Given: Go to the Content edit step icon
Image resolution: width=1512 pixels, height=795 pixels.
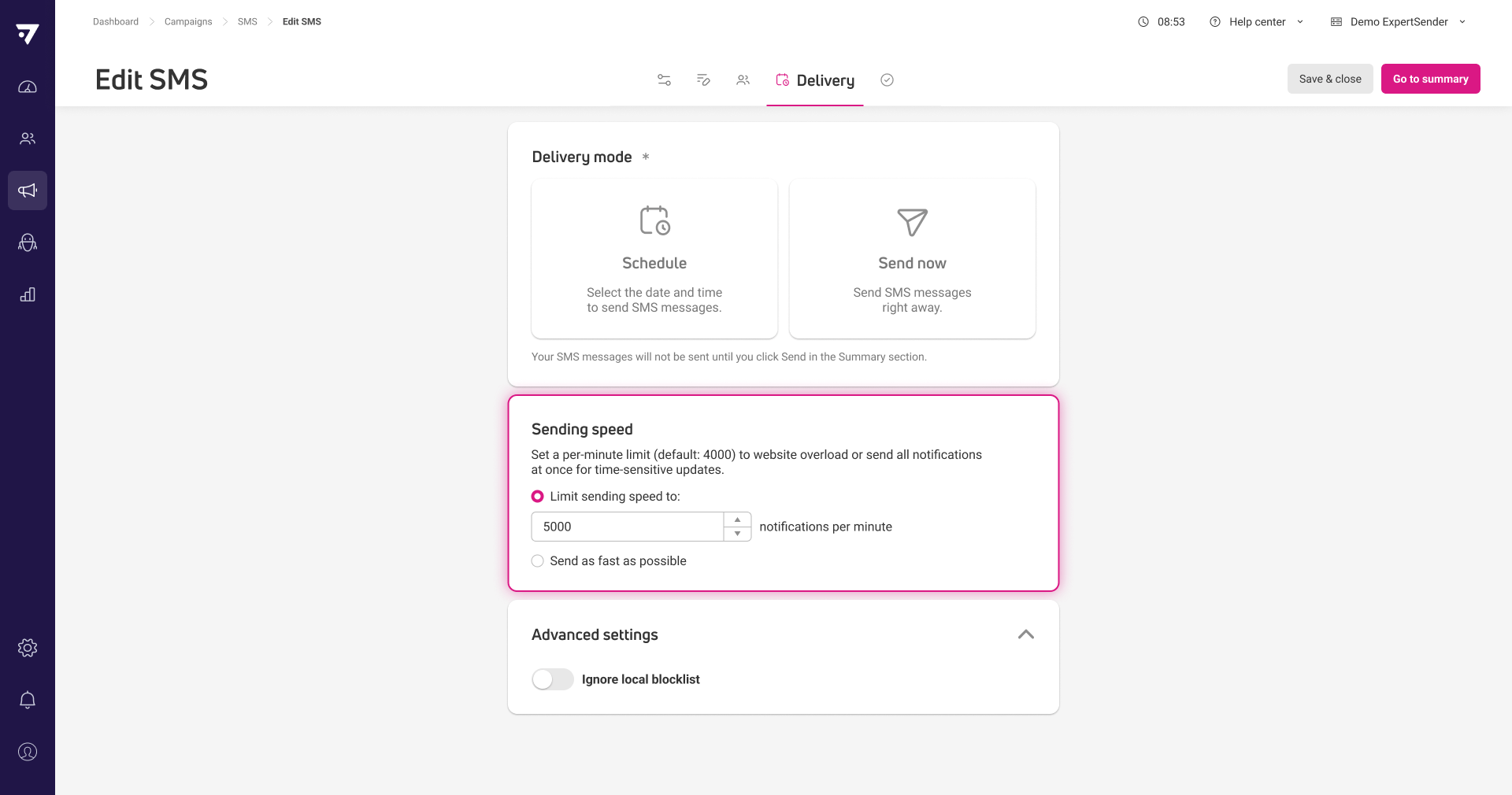Looking at the screenshot, I should click(703, 79).
